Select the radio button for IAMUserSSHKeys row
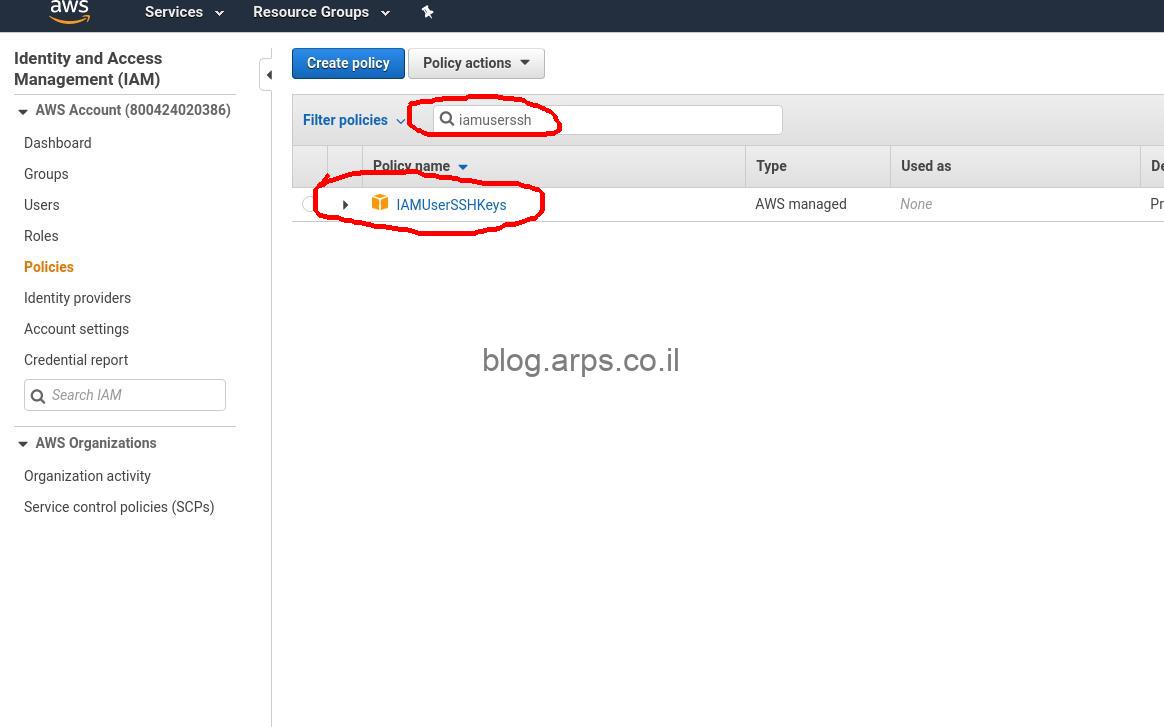Screen dimensions: 1164x727 309,204
